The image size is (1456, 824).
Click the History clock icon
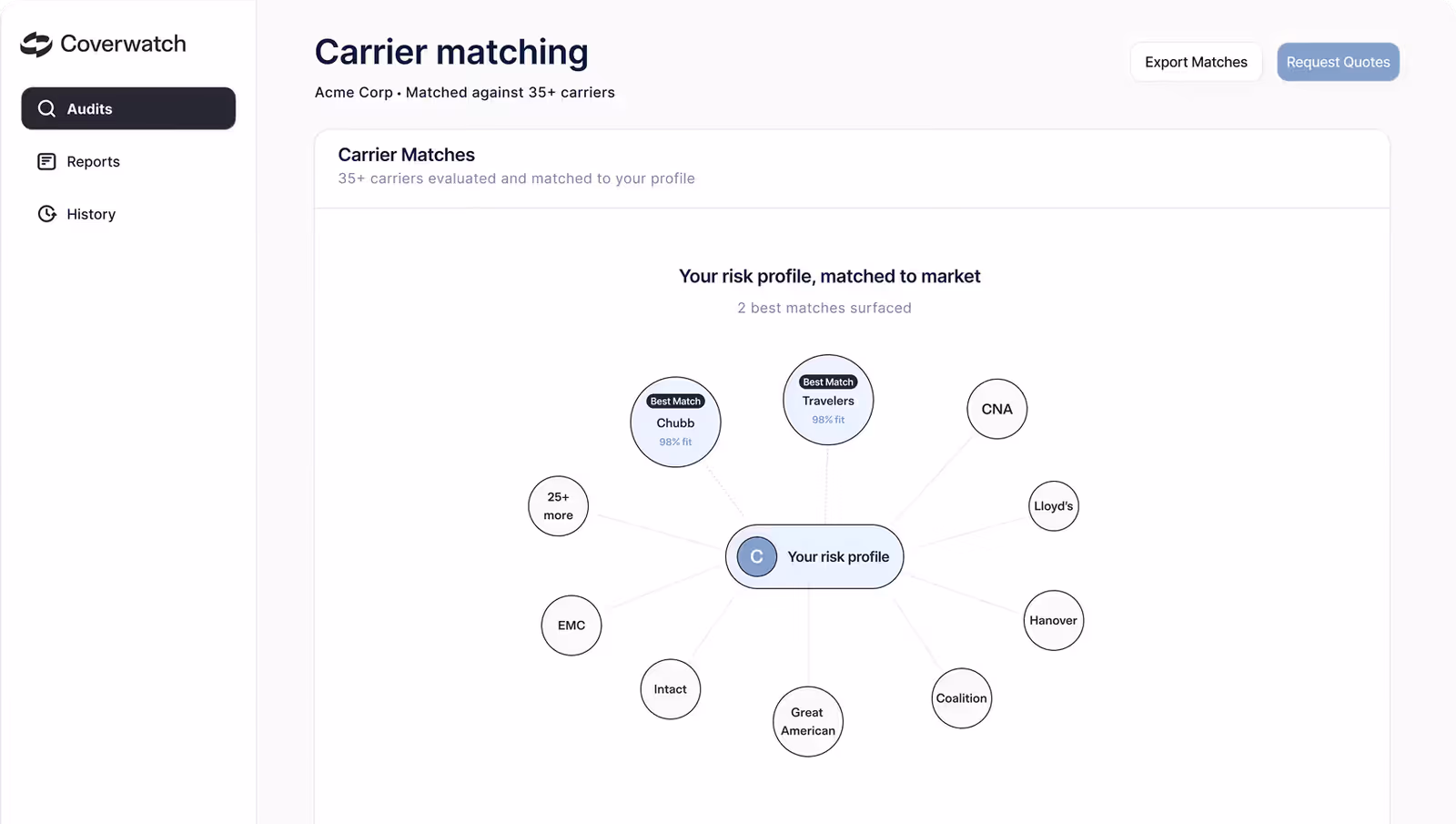click(x=46, y=214)
